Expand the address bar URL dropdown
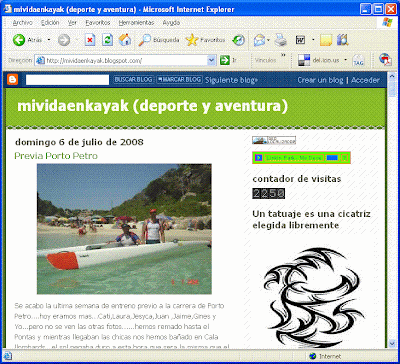Image resolution: width=400 pixels, height=364 pixels. pyautogui.click(x=212, y=60)
